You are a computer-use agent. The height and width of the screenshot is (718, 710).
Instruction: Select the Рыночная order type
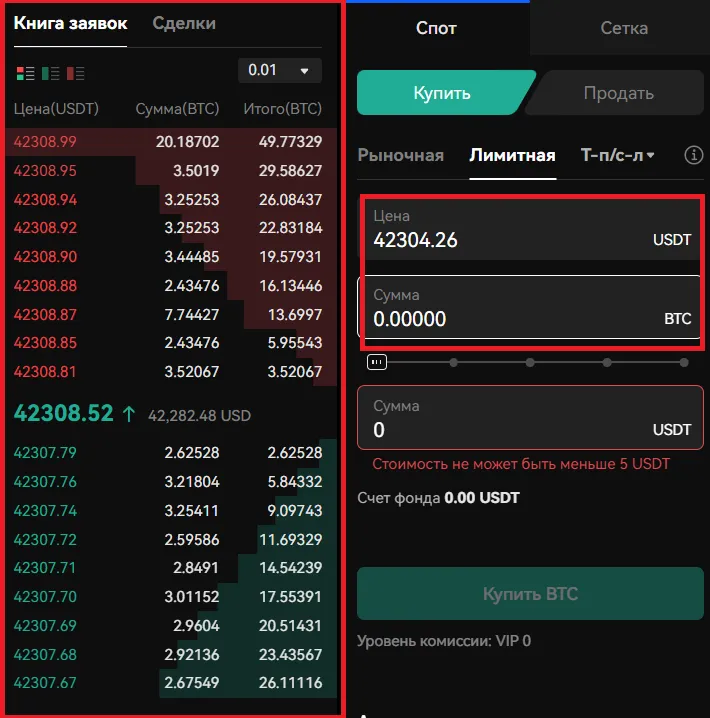(400, 155)
